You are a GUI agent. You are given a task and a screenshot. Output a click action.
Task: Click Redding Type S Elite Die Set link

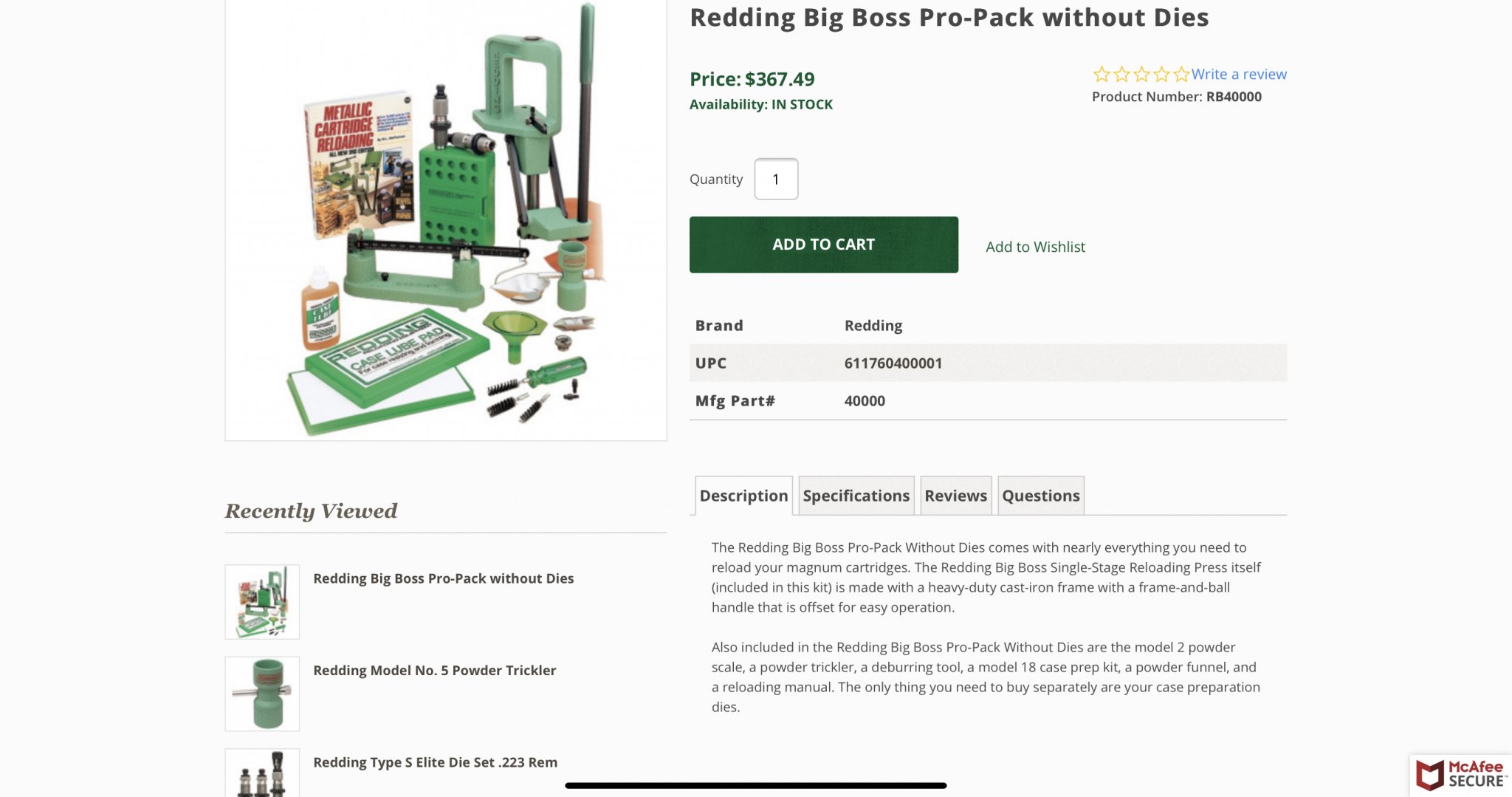click(x=435, y=762)
